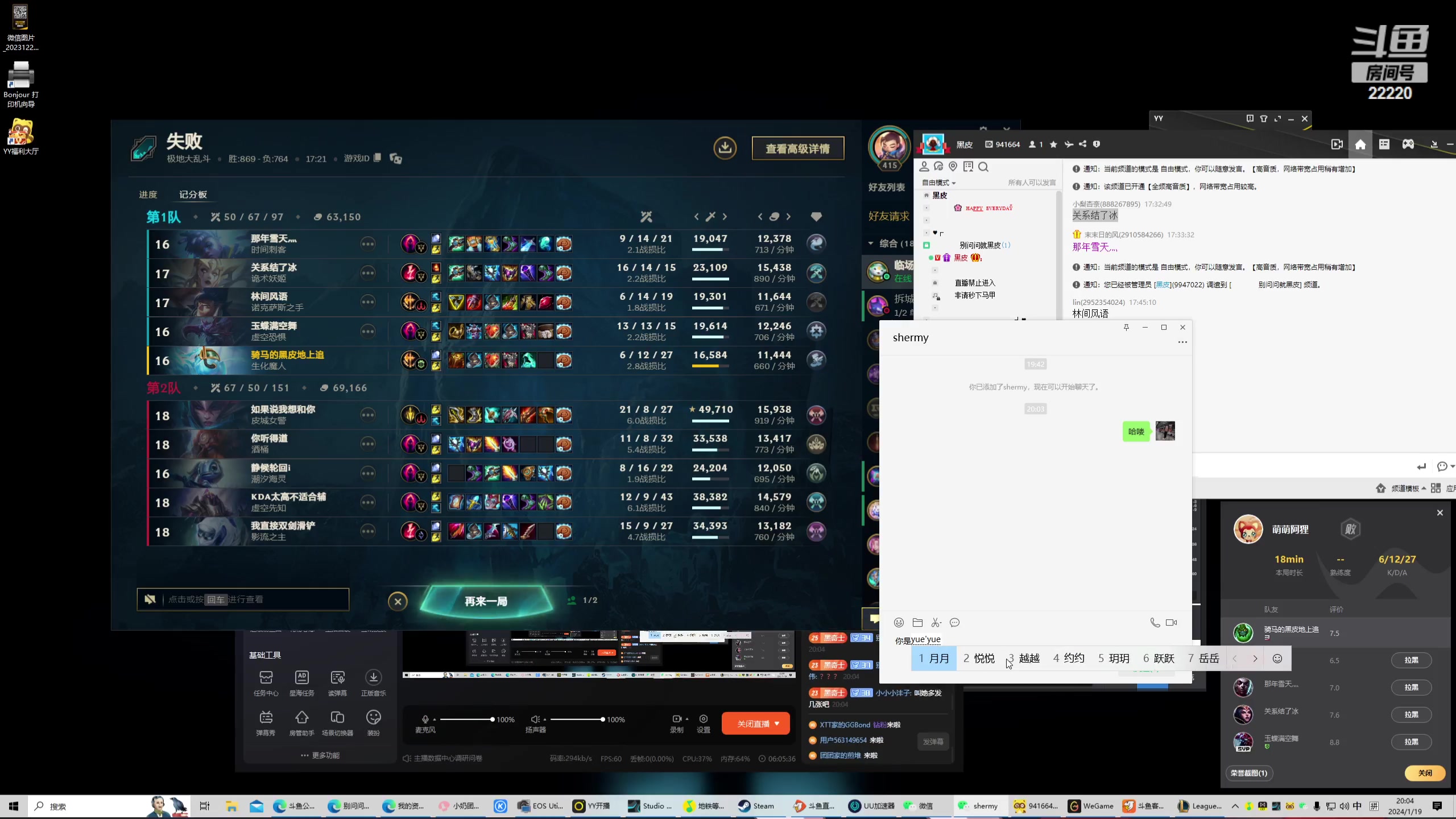Click 再来一局 play again button
Screen dimensions: 1456x819
(x=486, y=601)
